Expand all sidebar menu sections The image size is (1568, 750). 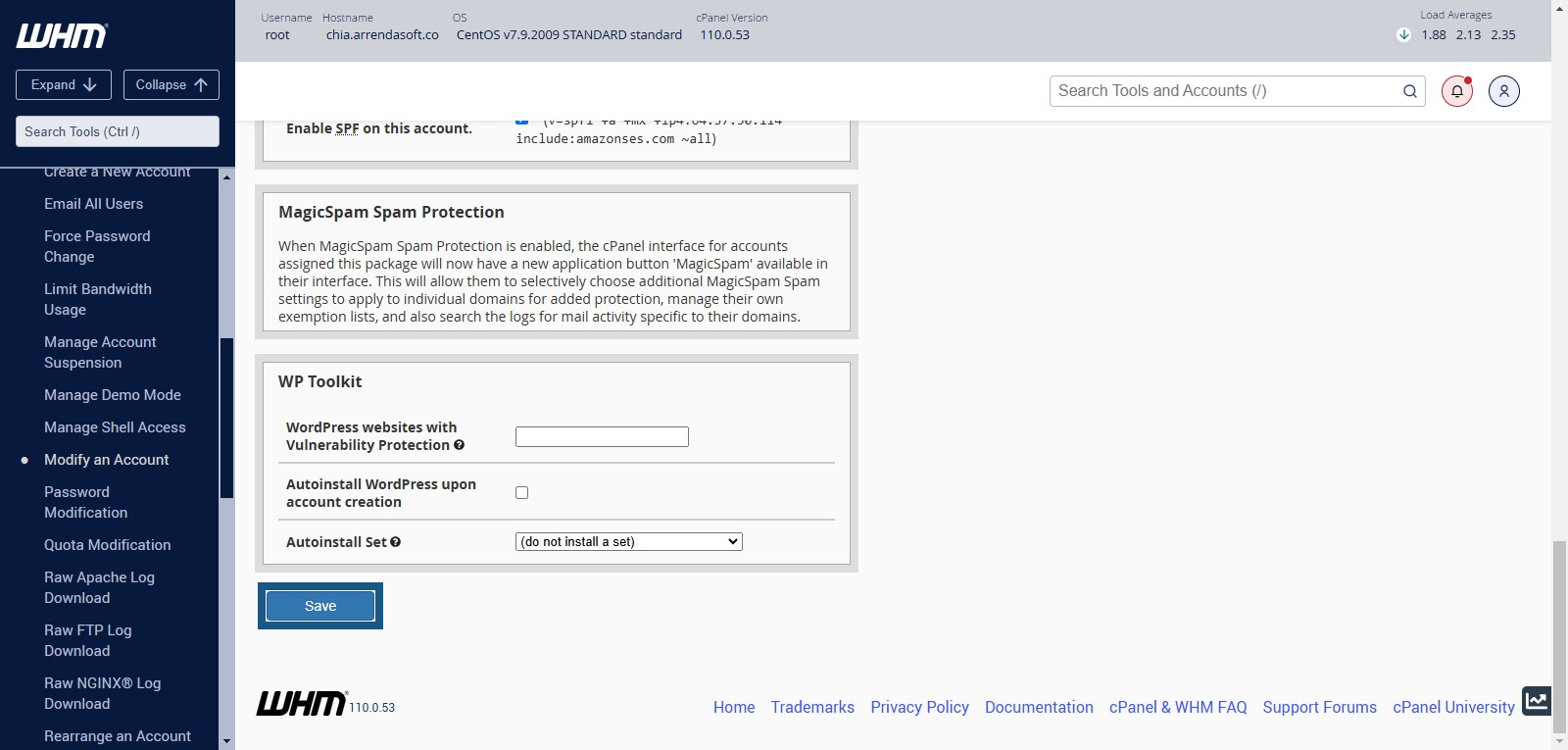pos(64,84)
